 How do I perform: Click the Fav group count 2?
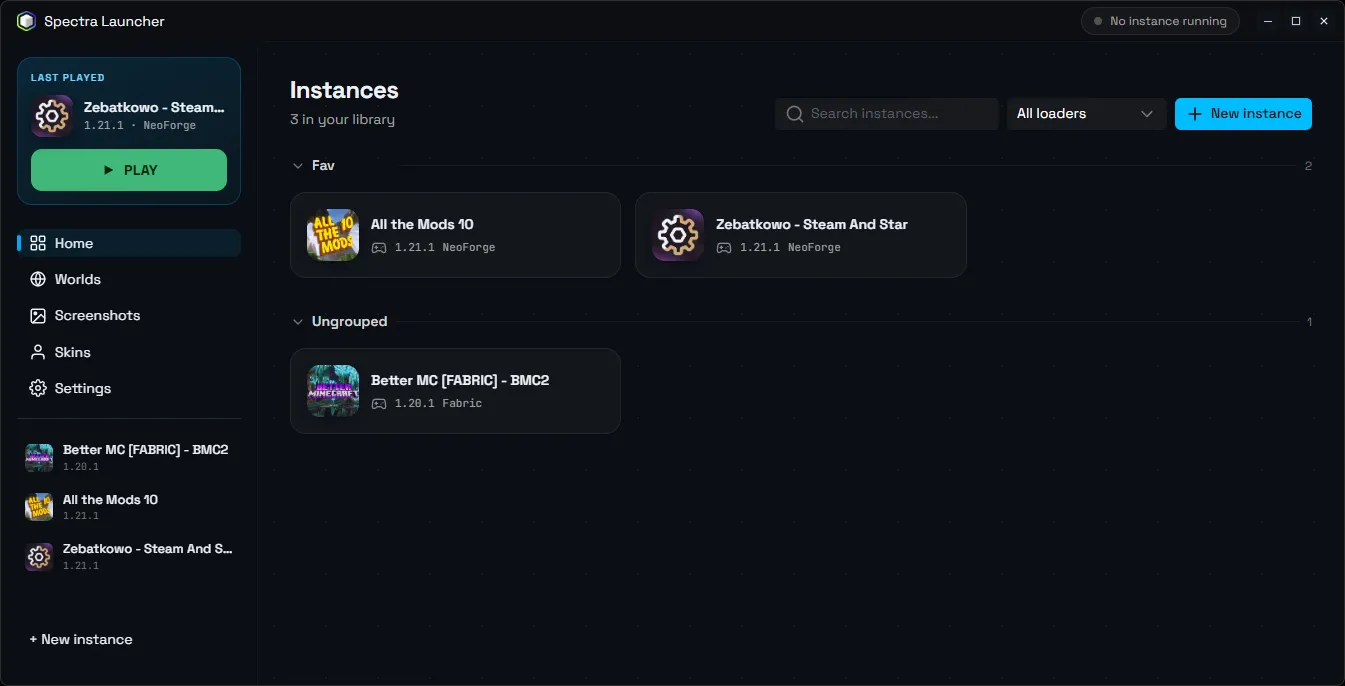point(1308,166)
